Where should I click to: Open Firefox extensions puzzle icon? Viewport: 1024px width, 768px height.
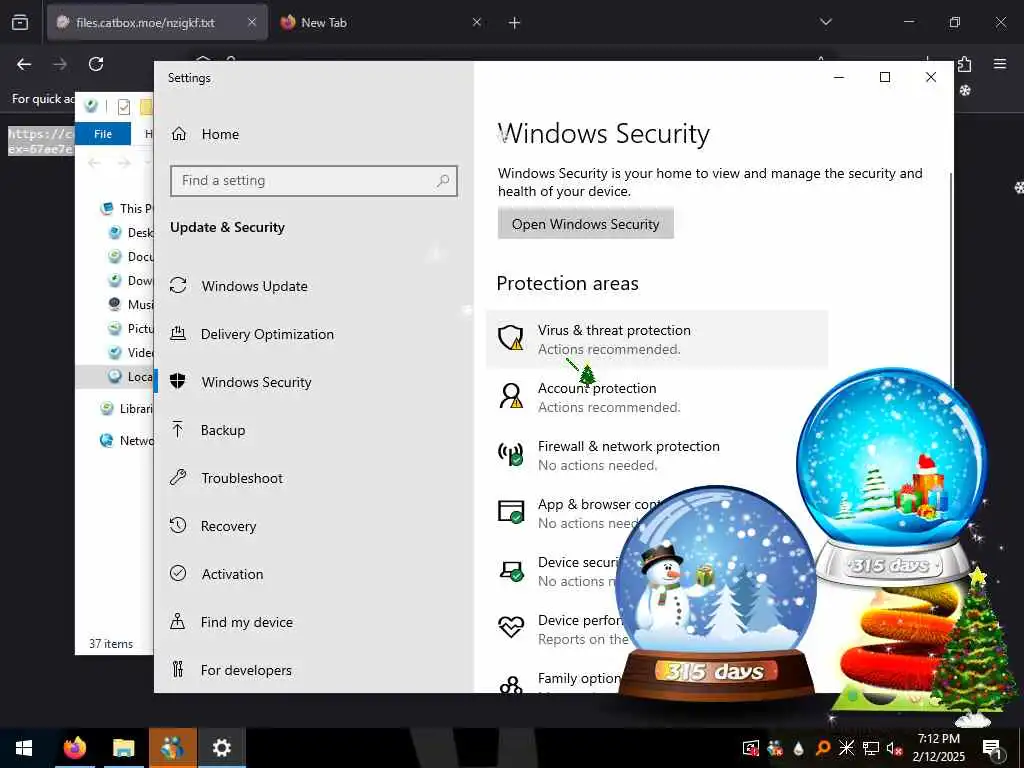click(x=965, y=64)
